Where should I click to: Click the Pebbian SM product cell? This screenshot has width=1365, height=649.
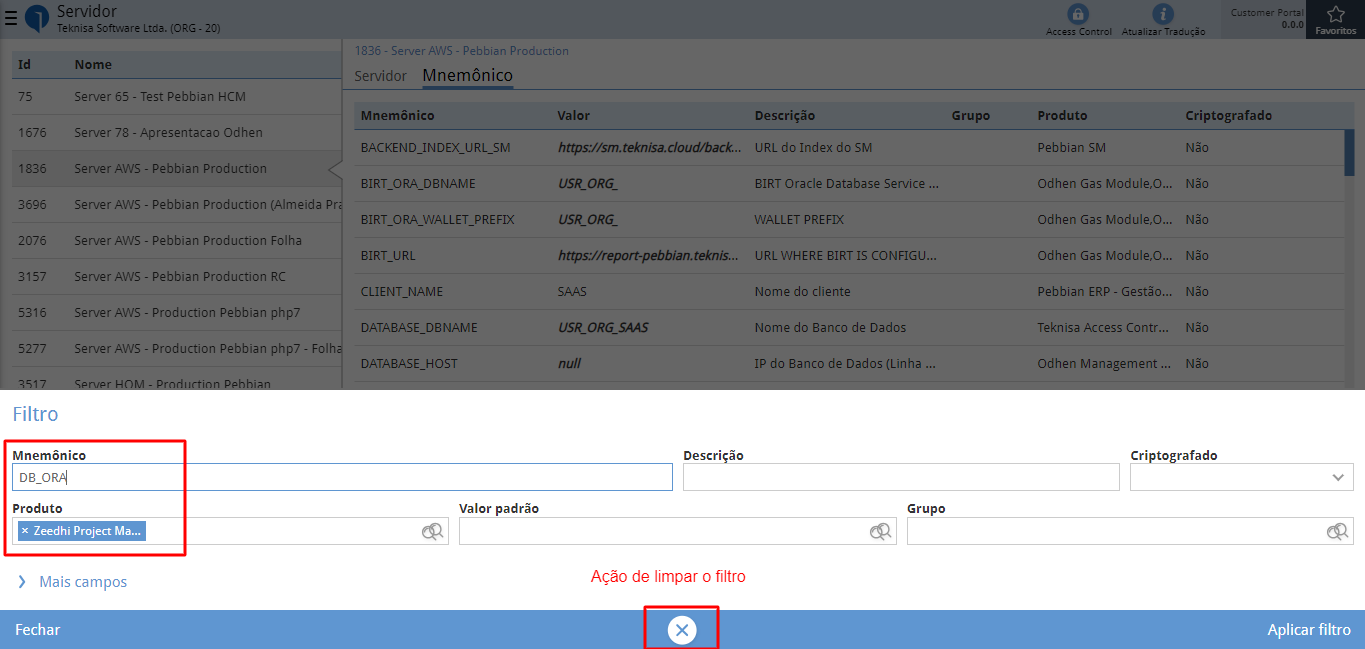(1071, 148)
